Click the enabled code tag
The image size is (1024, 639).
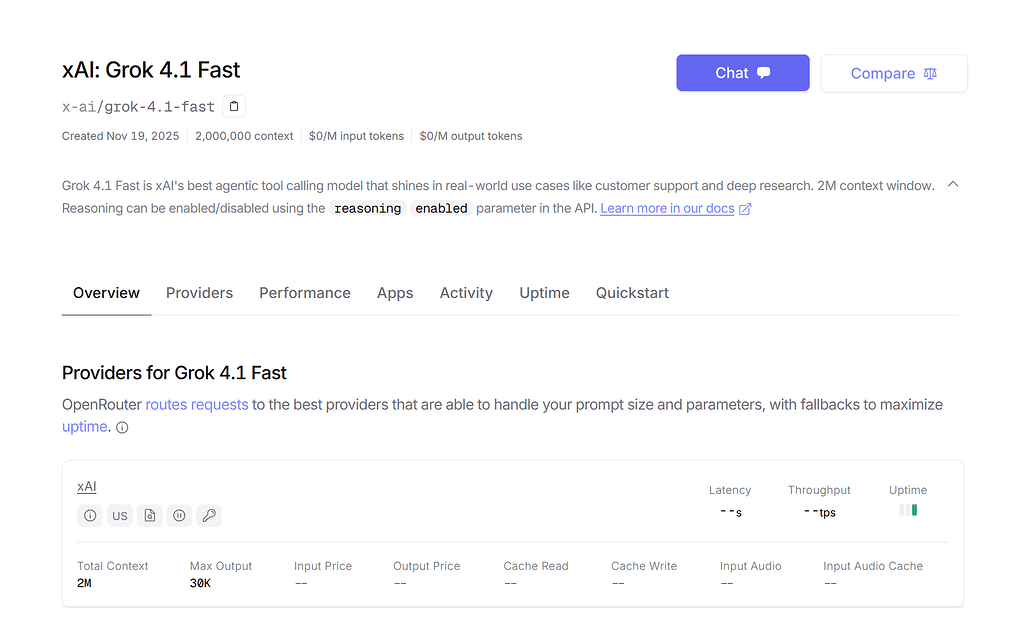coord(441,208)
